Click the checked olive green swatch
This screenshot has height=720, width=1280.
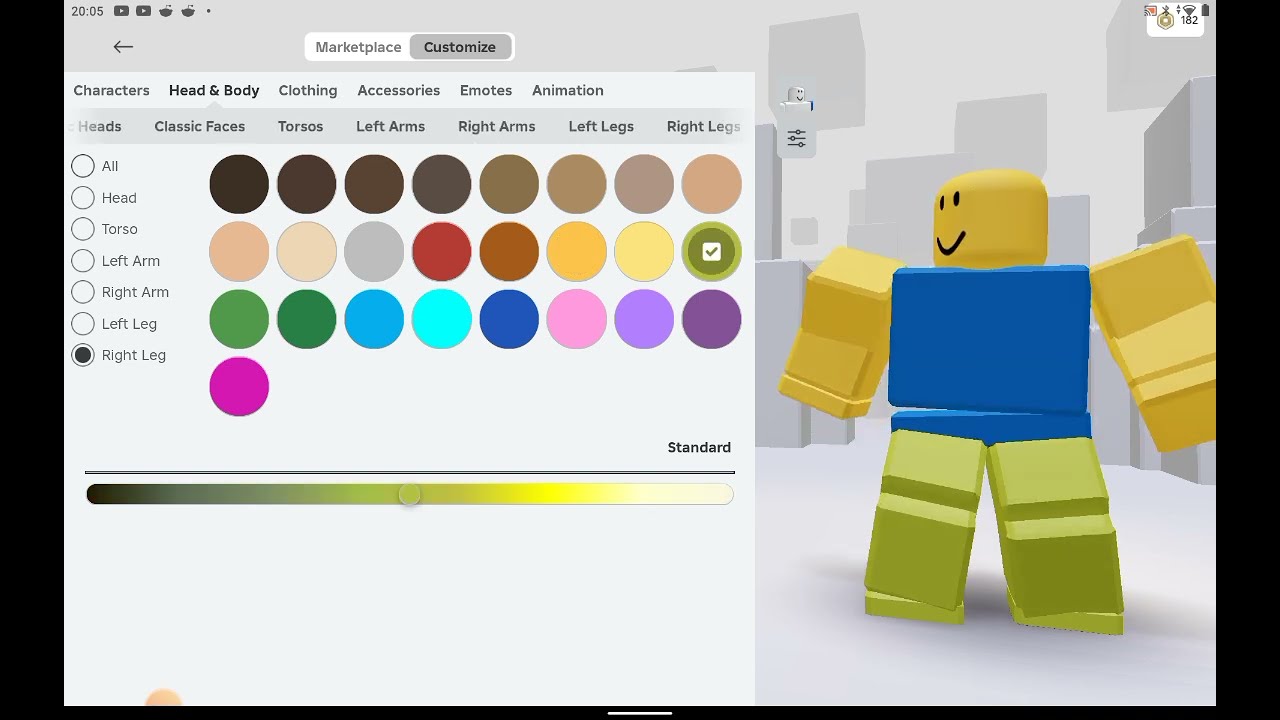(x=712, y=251)
